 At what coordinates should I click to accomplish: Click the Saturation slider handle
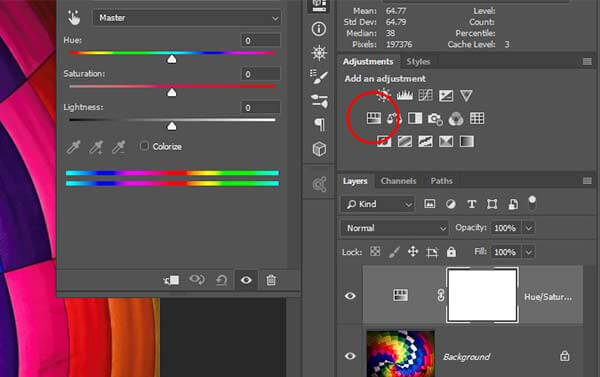[x=172, y=93]
